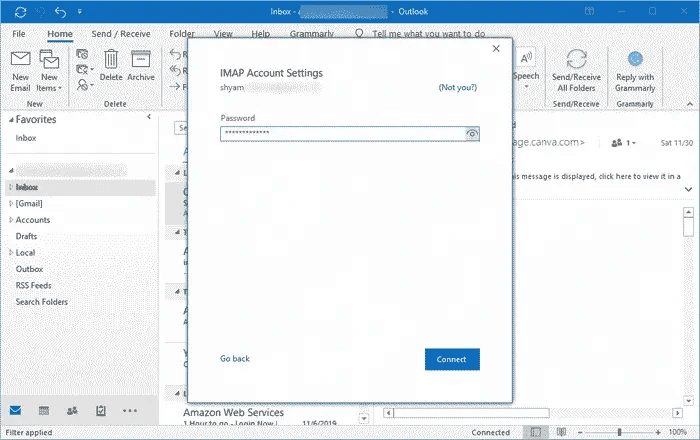
Task: Click the Go back link
Action: [x=235, y=359]
